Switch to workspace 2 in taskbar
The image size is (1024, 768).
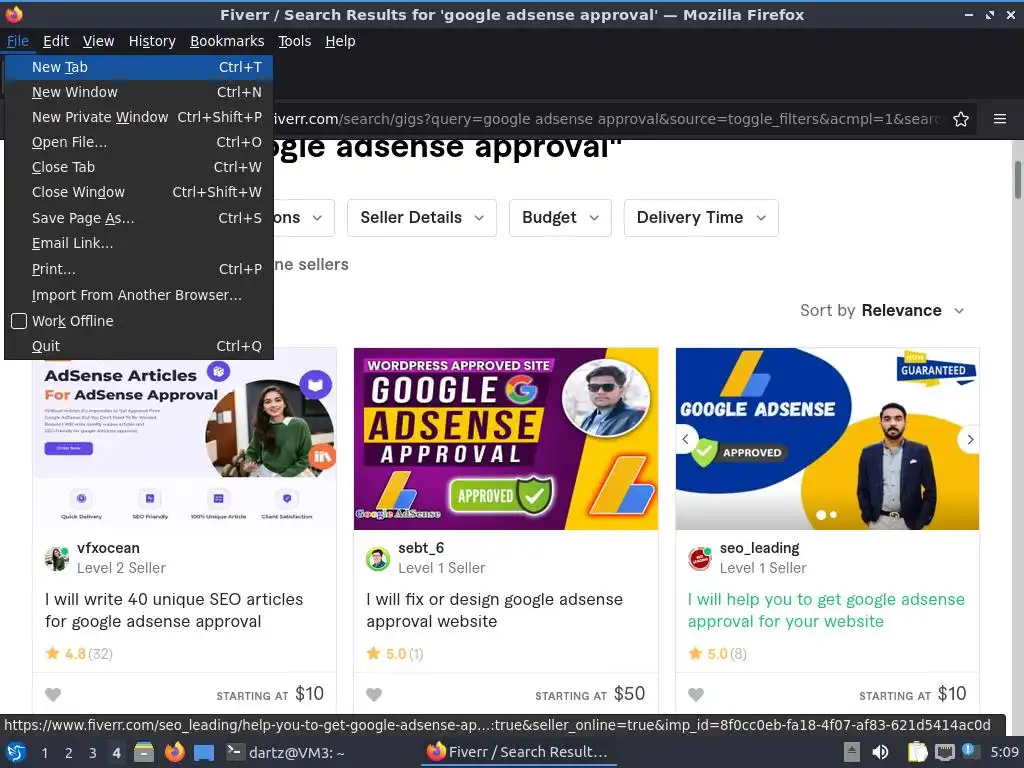(x=69, y=753)
